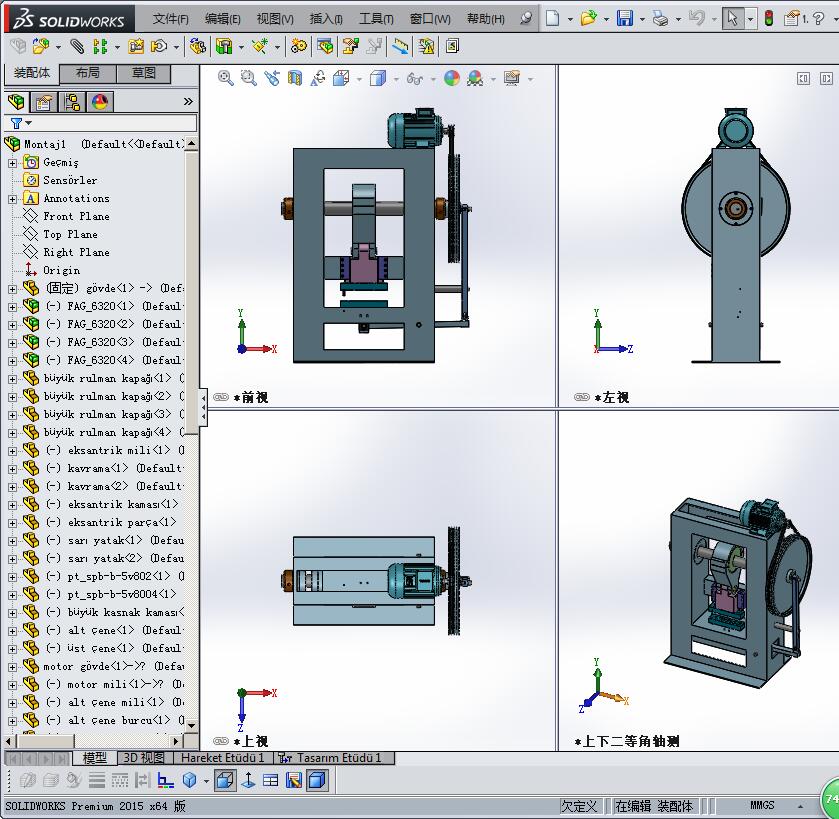
Task: Click the table icon in bottom toolbar
Action: [x=271, y=780]
